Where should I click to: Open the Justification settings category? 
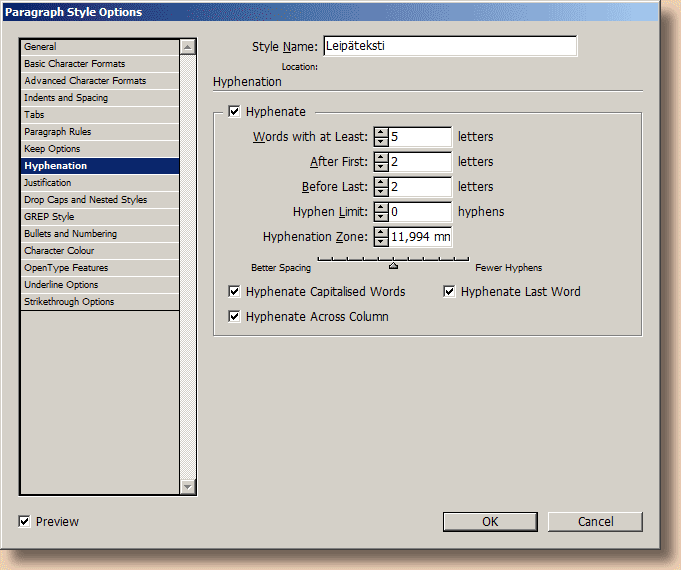(x=48, y=183)
